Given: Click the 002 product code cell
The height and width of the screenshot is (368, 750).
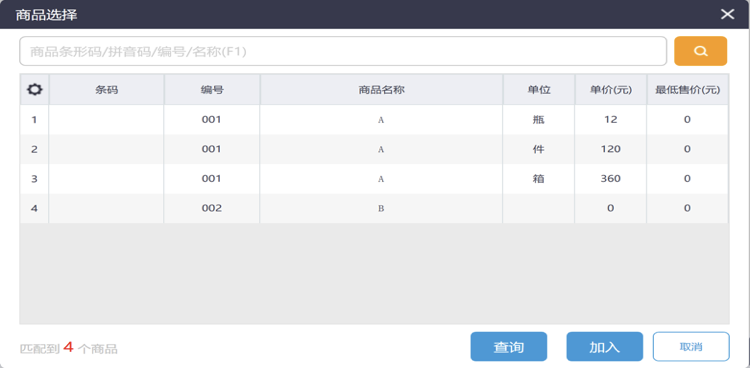Looking at the screenshot, I should coord(212,209).
